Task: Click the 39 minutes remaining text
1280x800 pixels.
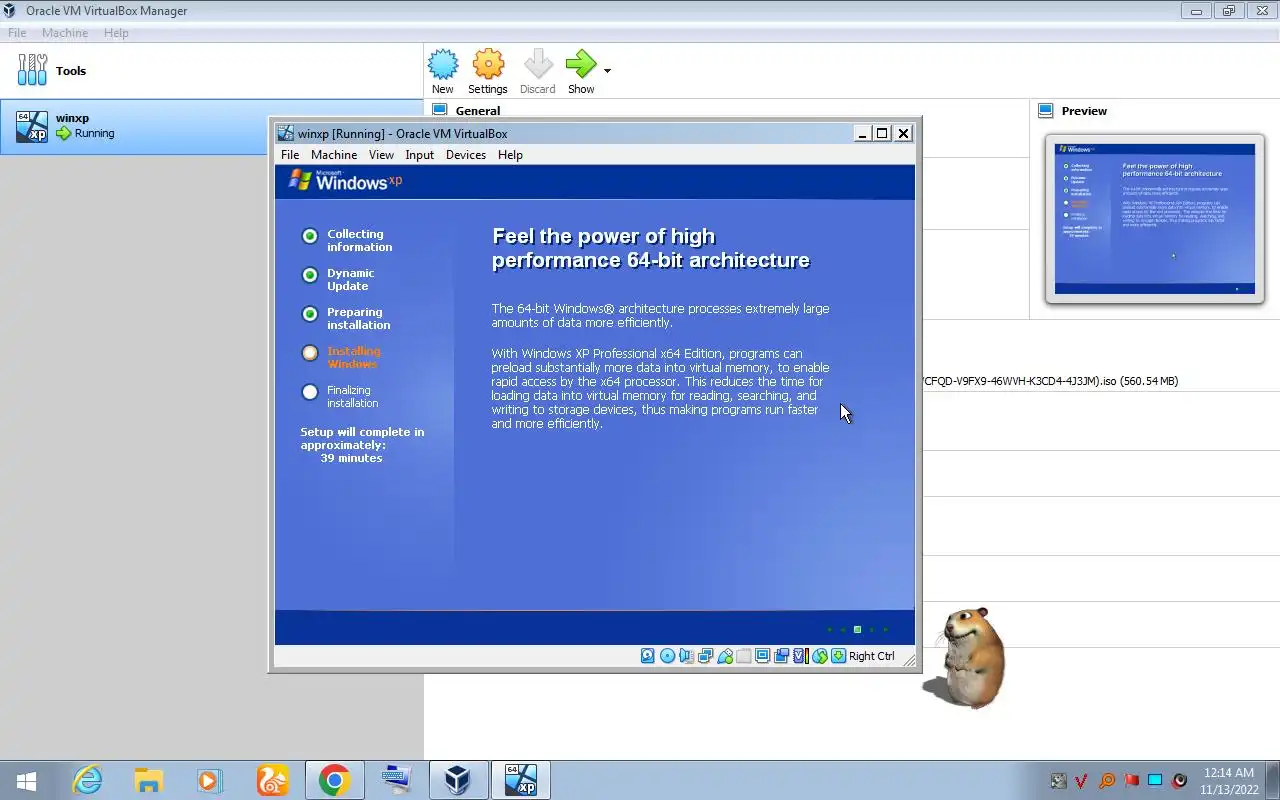Action: point(351,458)
